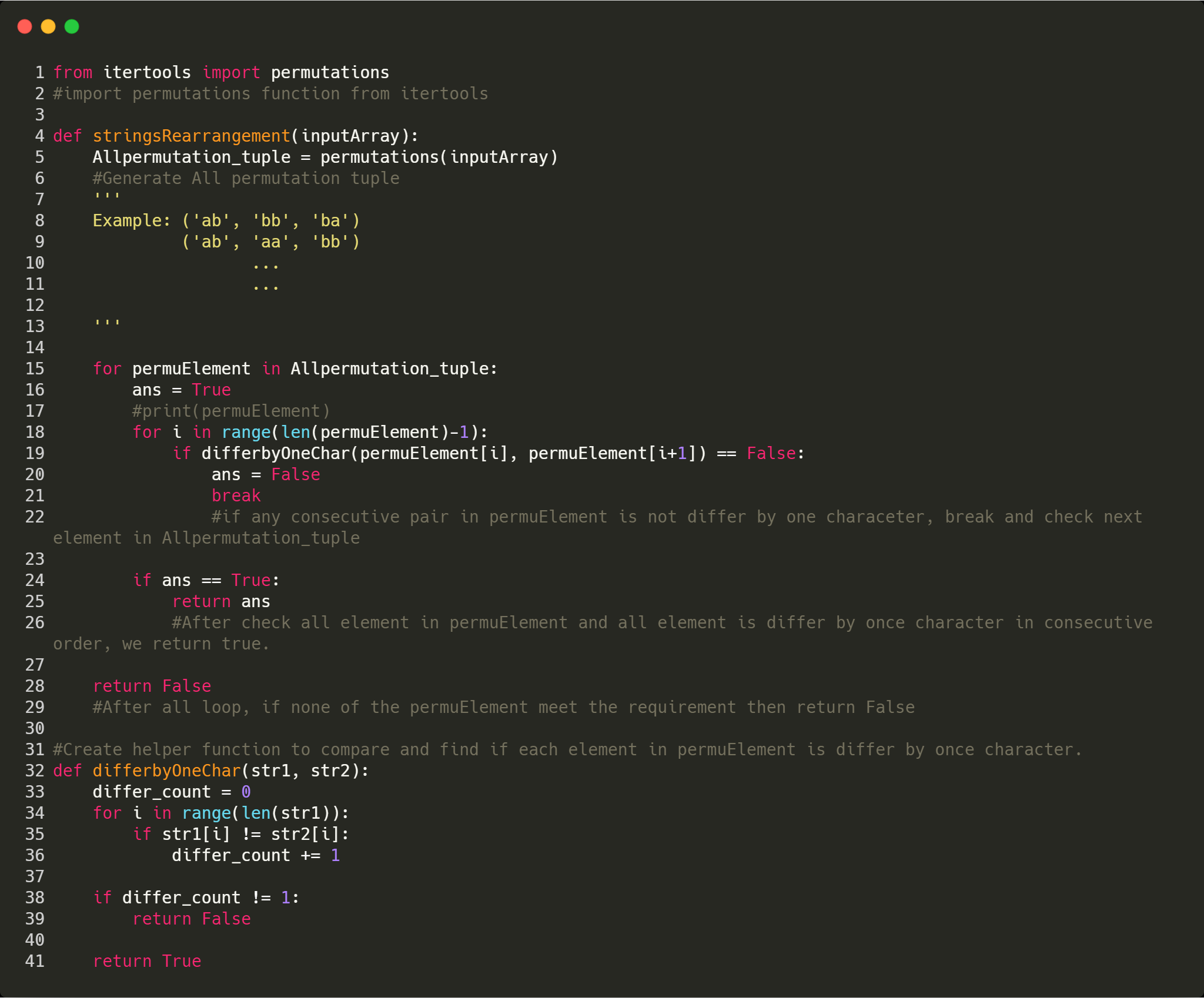The image size is (1204, 998).
Task: Click 'True' value on line 16
Action: coord(211,390)
